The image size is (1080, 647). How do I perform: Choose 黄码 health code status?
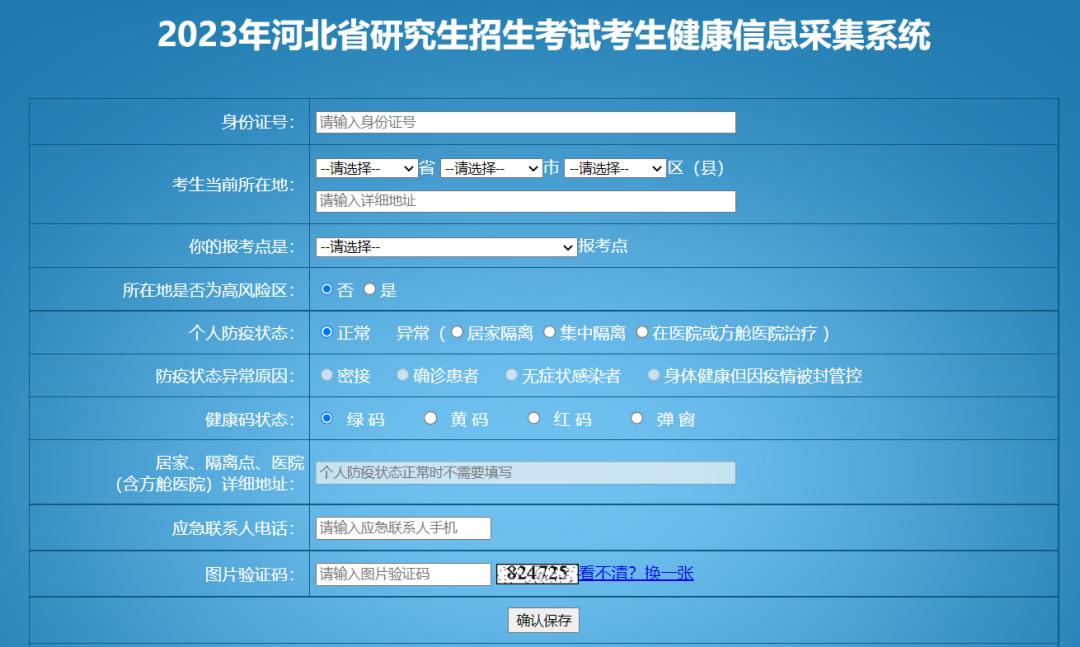[x=428, y=418]
